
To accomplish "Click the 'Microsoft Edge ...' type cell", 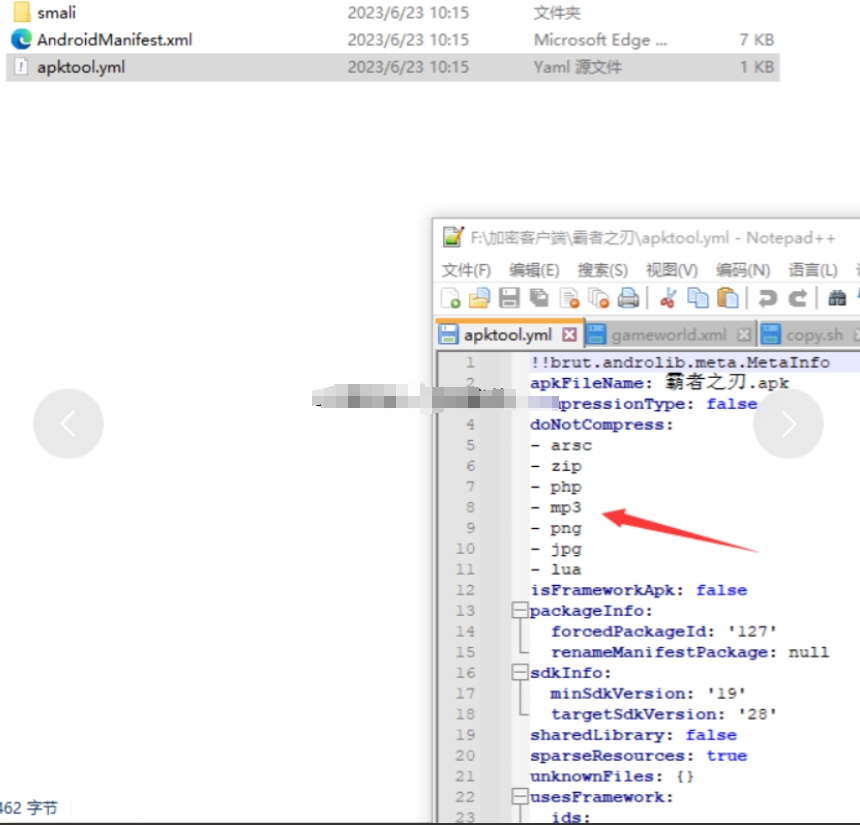I will click(601, 40).
